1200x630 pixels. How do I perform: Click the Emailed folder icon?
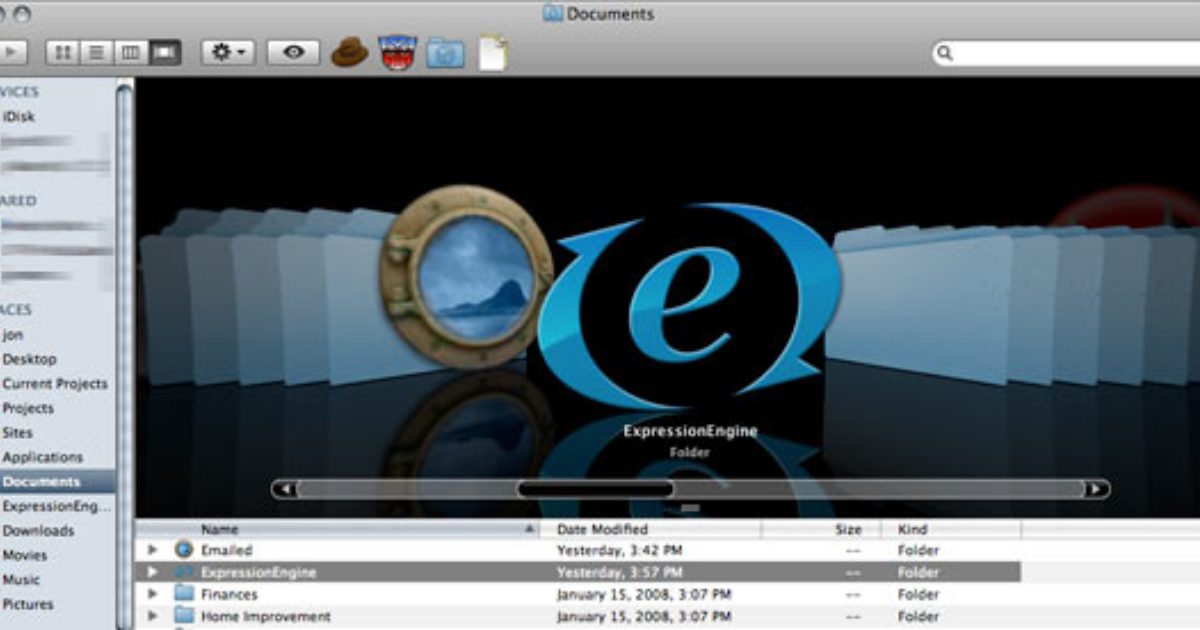(183, 550)
